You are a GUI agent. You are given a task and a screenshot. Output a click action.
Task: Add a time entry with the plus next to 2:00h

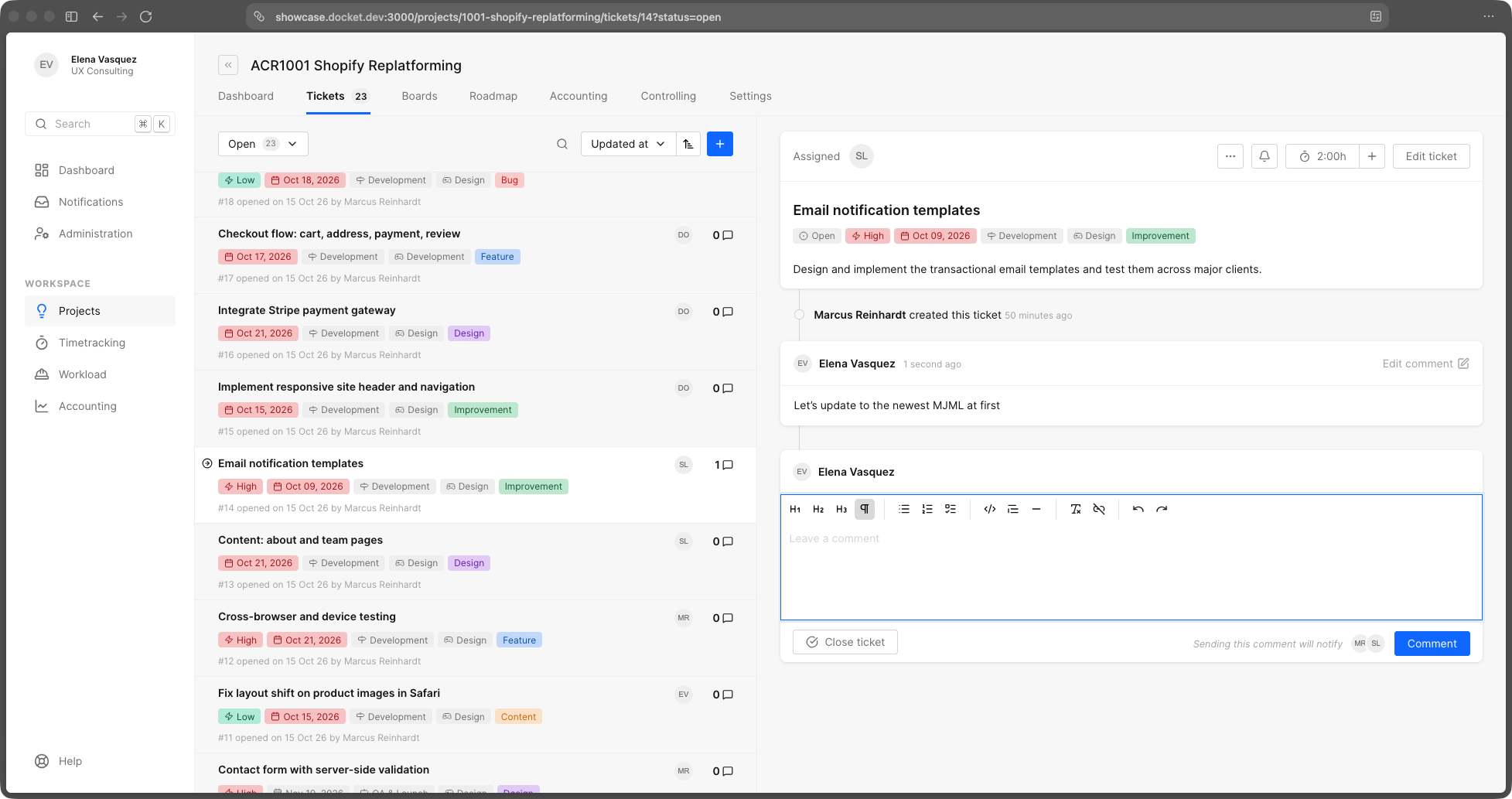coord(1372,156)
